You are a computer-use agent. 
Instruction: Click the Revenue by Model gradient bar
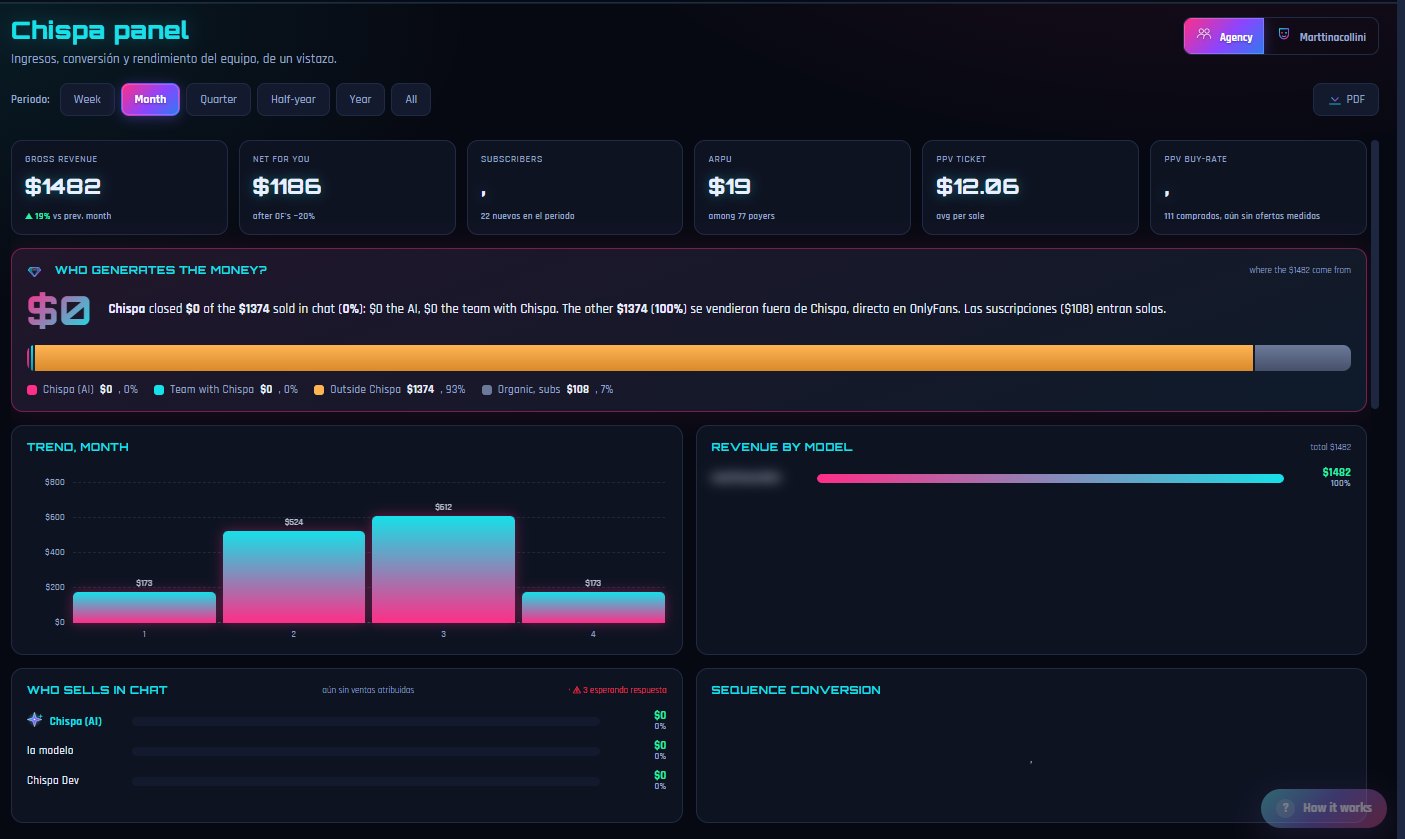[x=1050, y=478]
